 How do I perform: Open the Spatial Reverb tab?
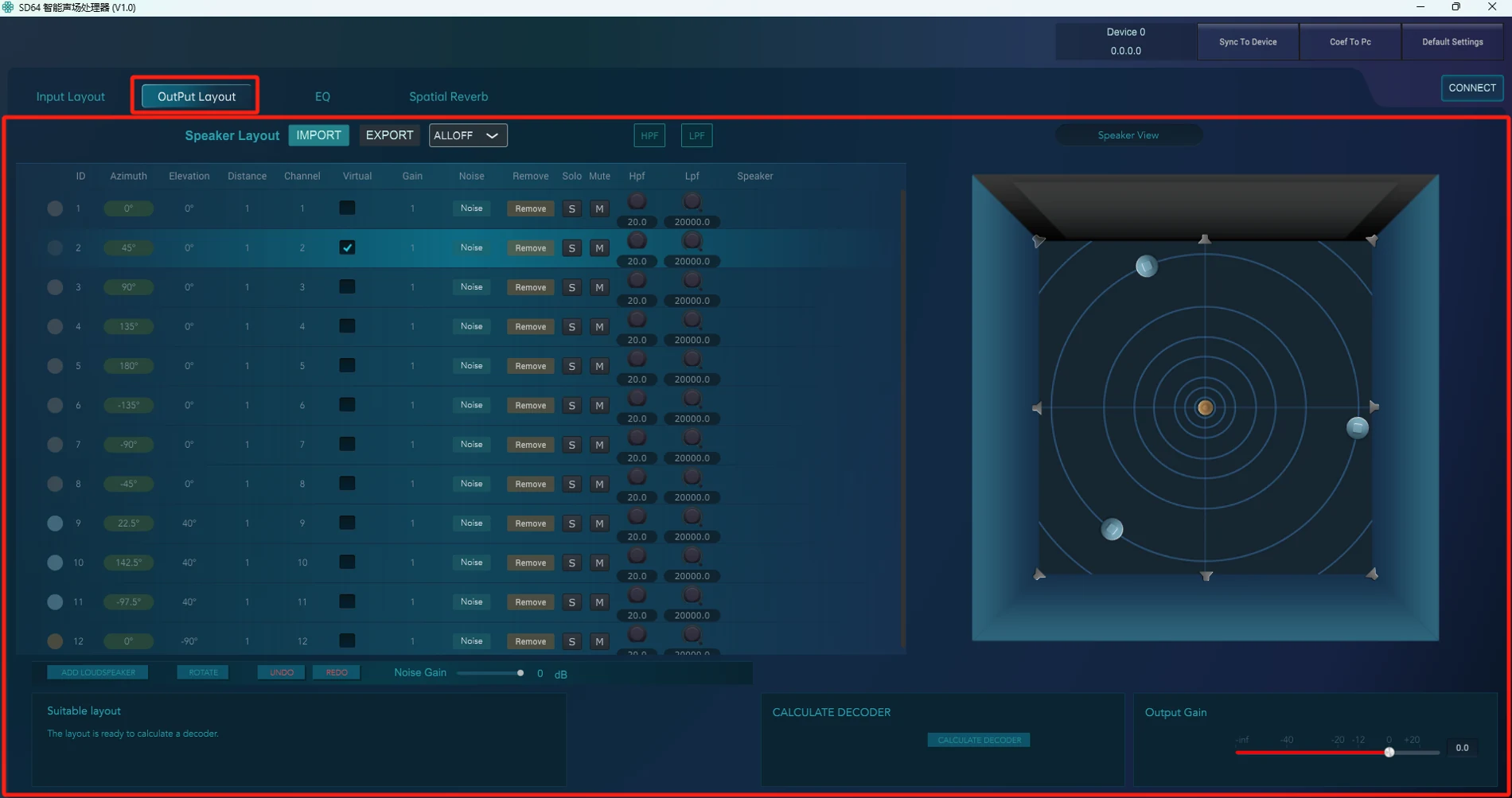coord(448,96)
